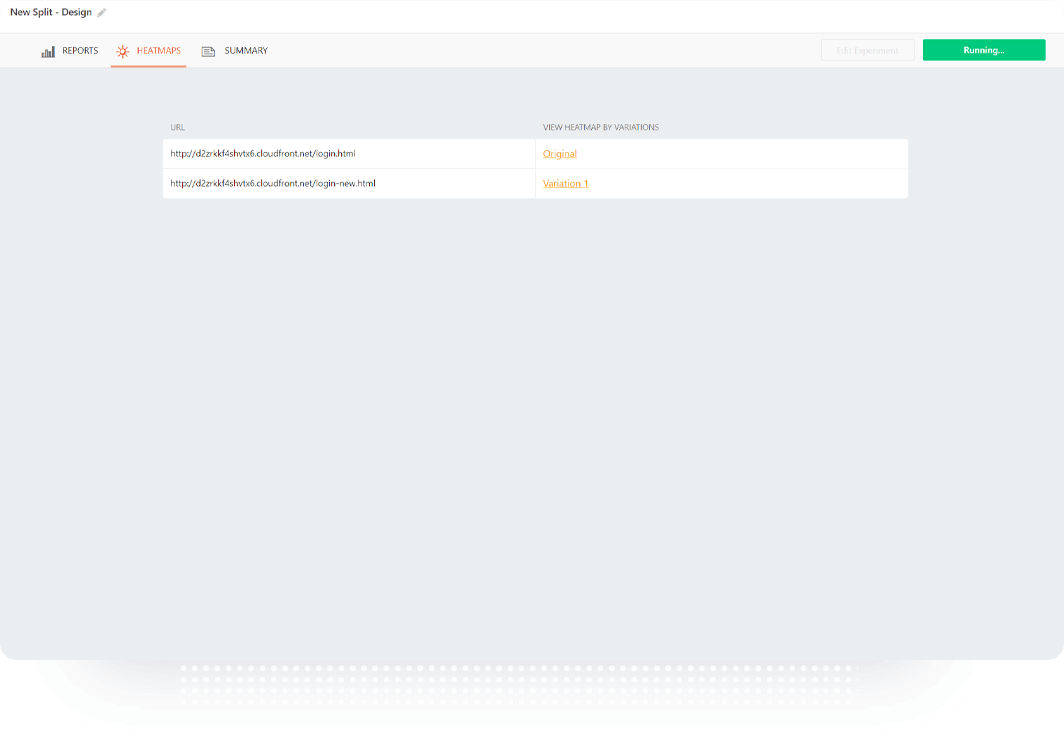Switch to the Reports tab
The width and height of the screenshot is (1064, 744).
[x=80, y=51]
